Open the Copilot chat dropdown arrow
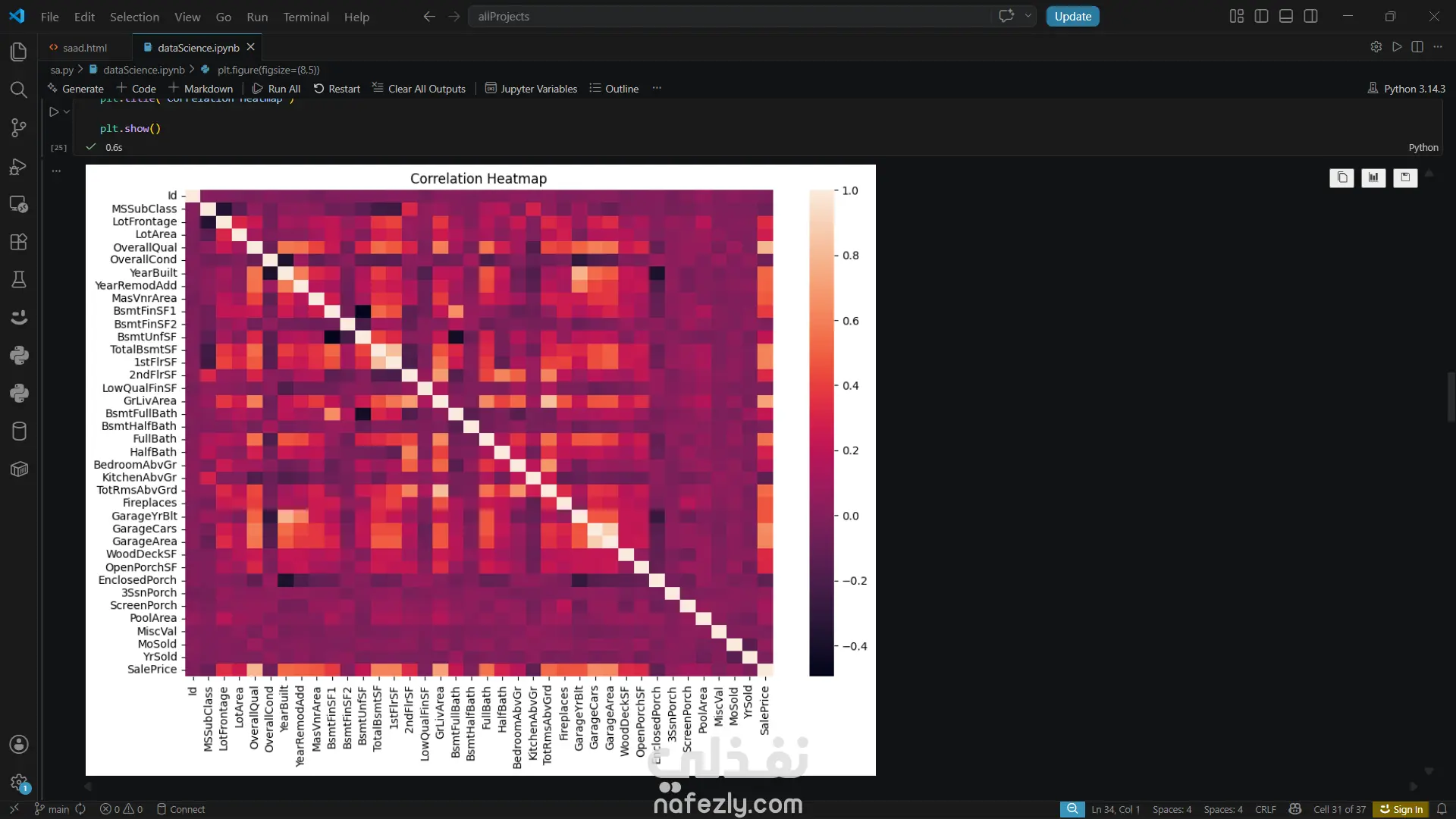Screen dimensions: 1456x819 [1028, 16]
